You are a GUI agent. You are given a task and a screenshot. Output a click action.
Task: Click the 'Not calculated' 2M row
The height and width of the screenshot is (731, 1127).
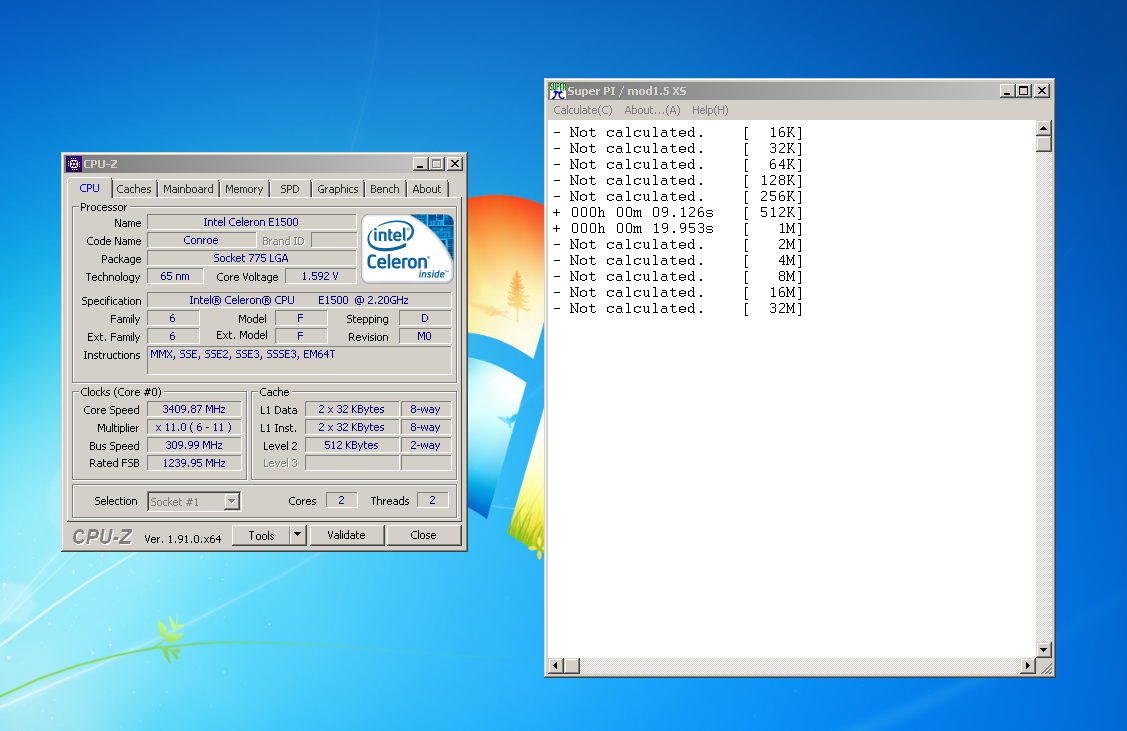(x=677, y=244)
